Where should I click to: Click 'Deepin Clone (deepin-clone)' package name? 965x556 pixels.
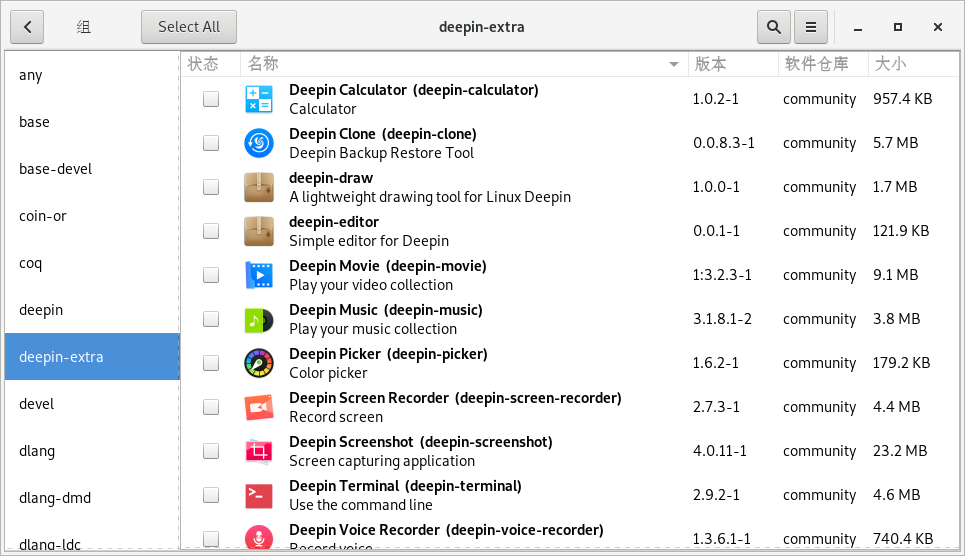pos(383,134)
